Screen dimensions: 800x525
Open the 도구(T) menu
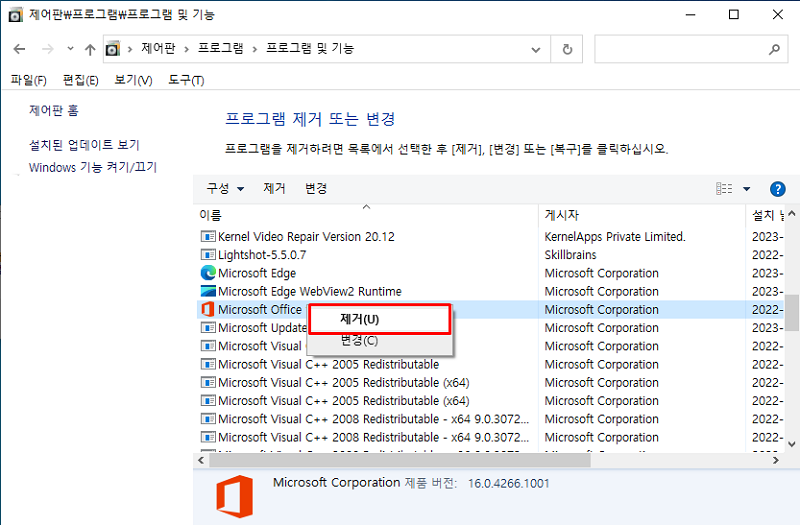[x=186, y=80]
